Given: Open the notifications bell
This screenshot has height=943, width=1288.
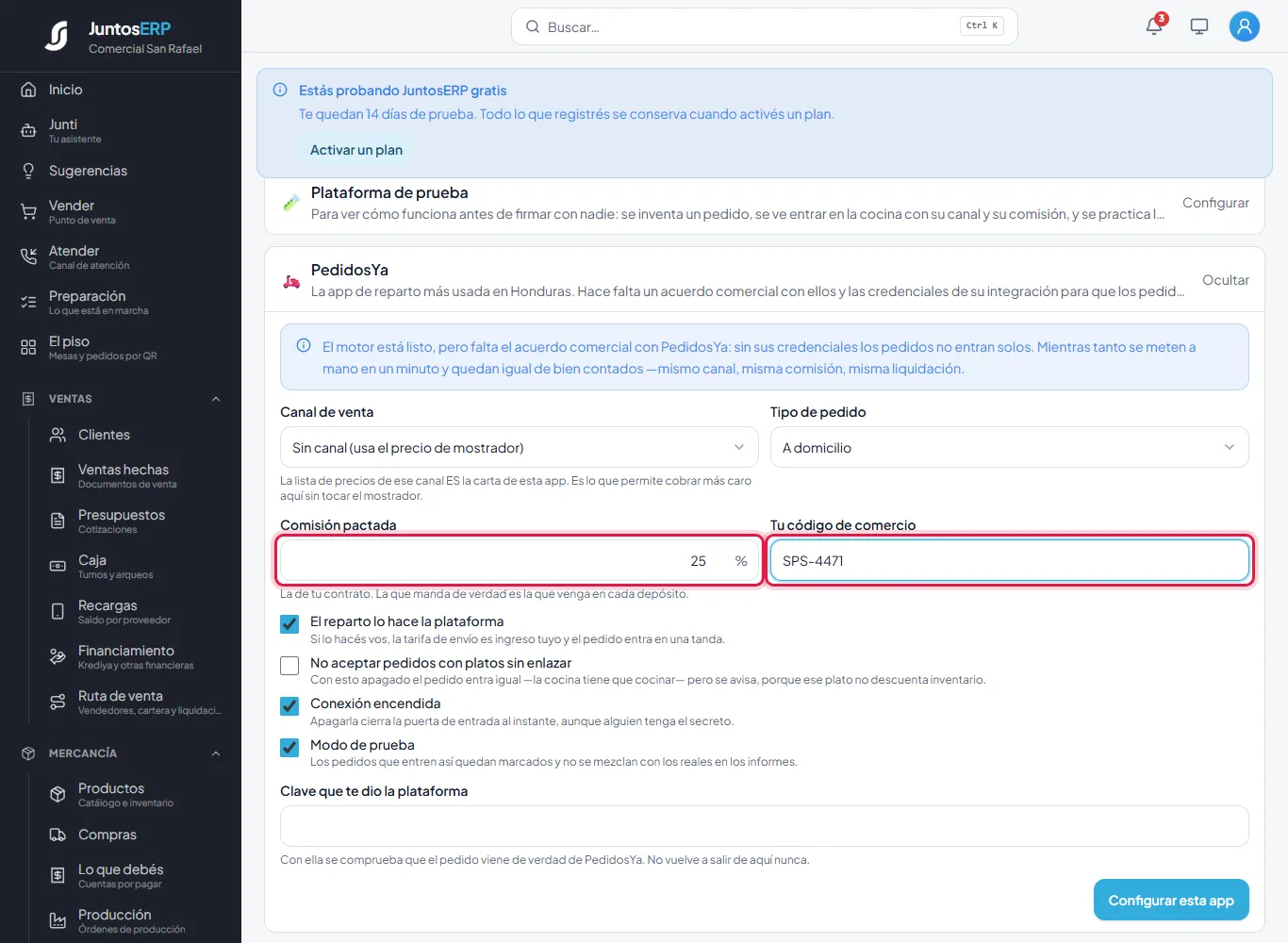Looking at the screenshot, I should [1154, 26].
